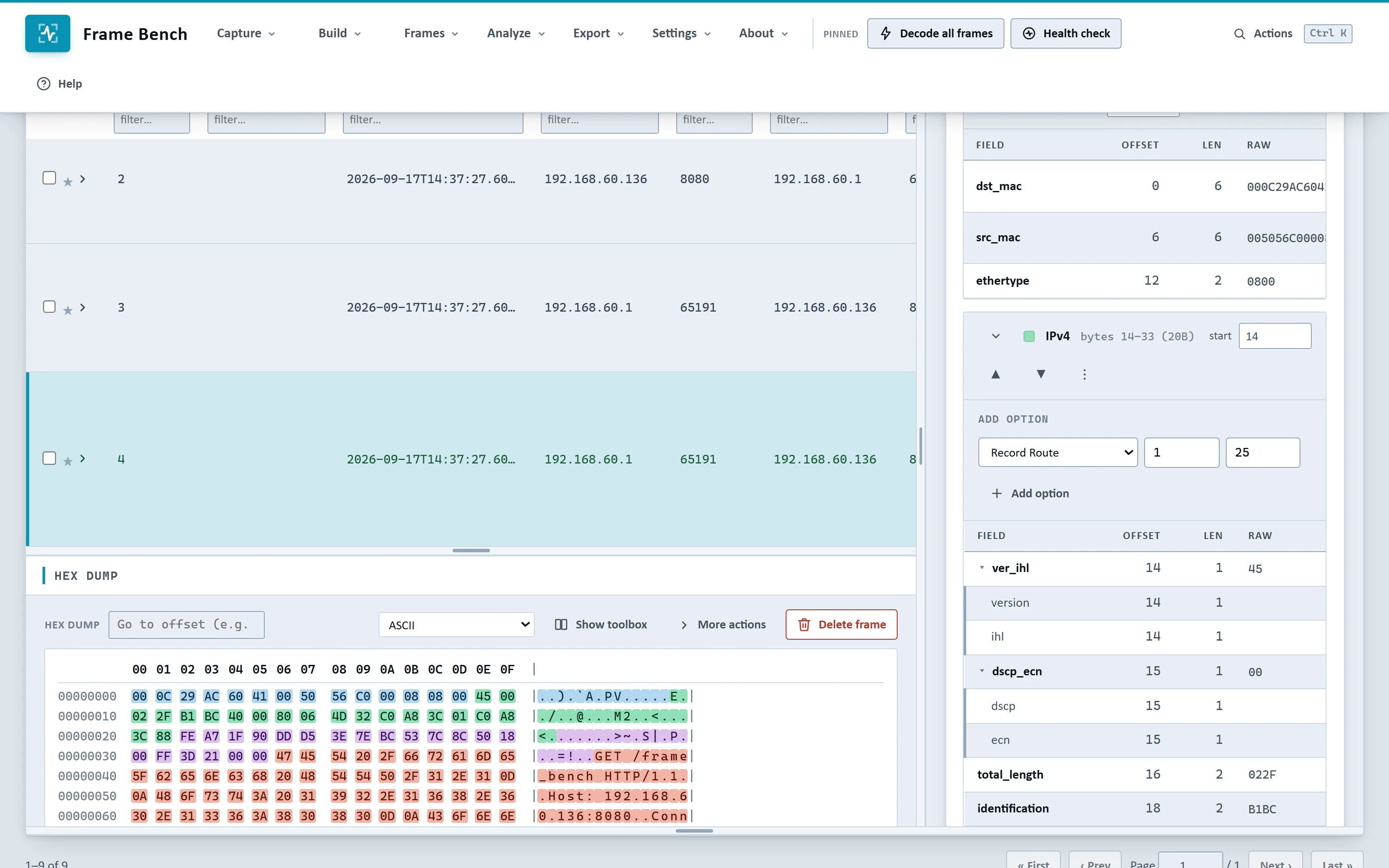Expand frame 4 row details

tap(82, 459)
